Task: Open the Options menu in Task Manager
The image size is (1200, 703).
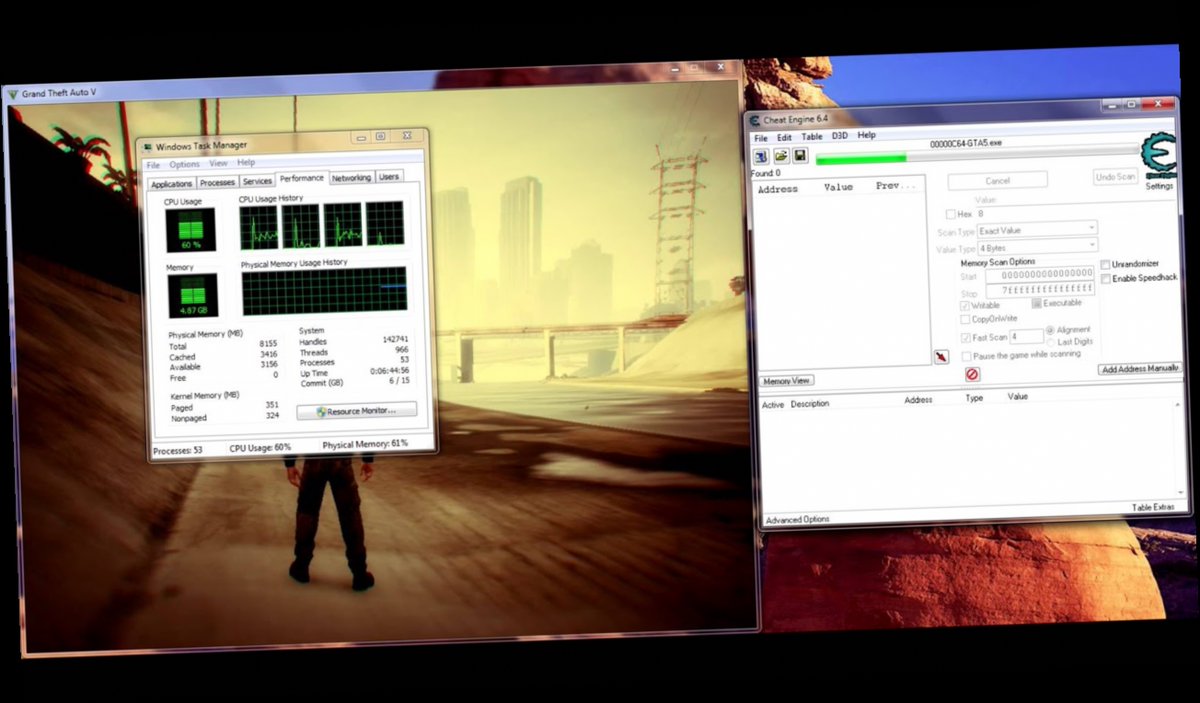Action: [184, 164]
